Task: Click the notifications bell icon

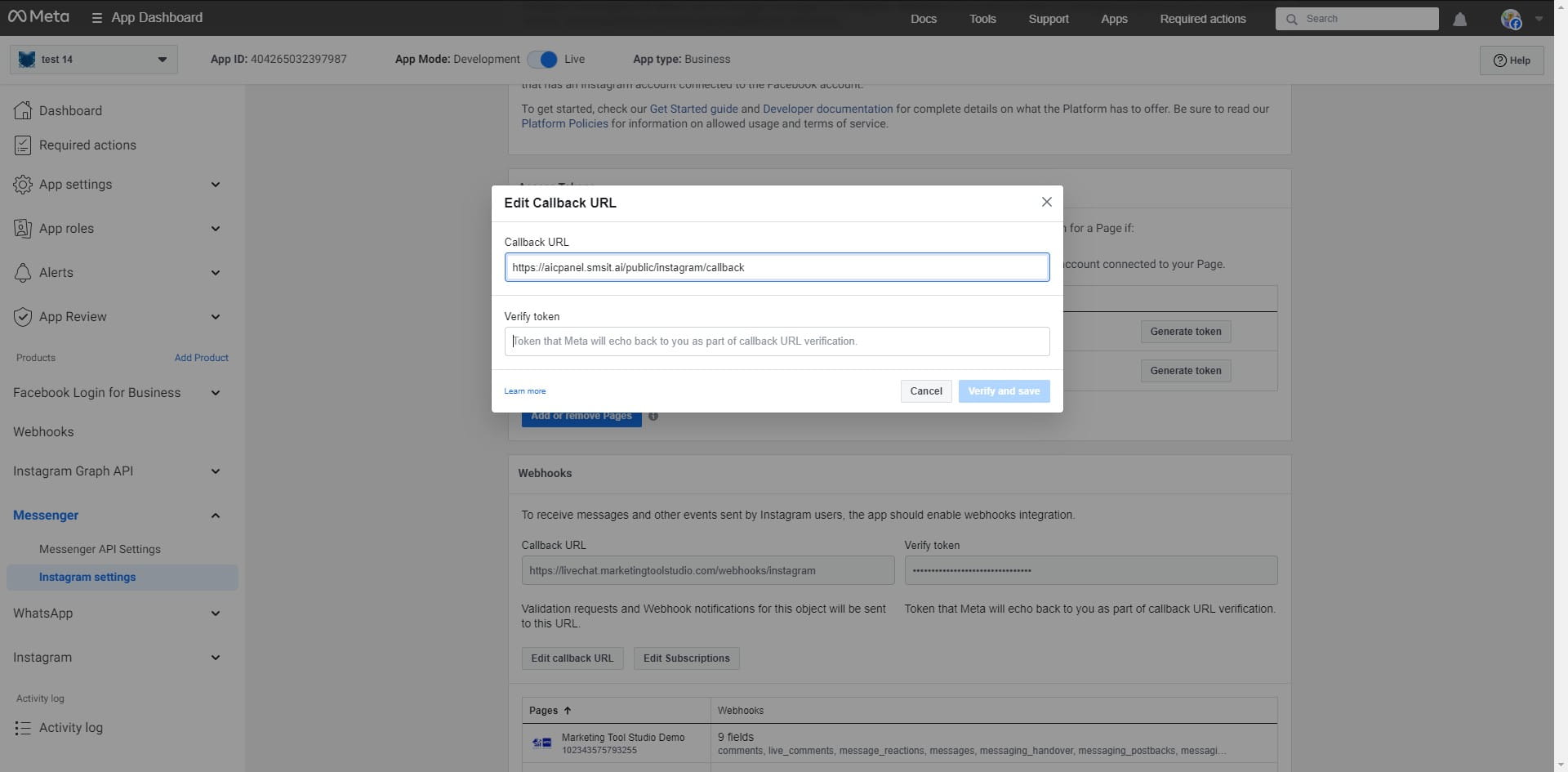Action: (x=1459, y=19)
